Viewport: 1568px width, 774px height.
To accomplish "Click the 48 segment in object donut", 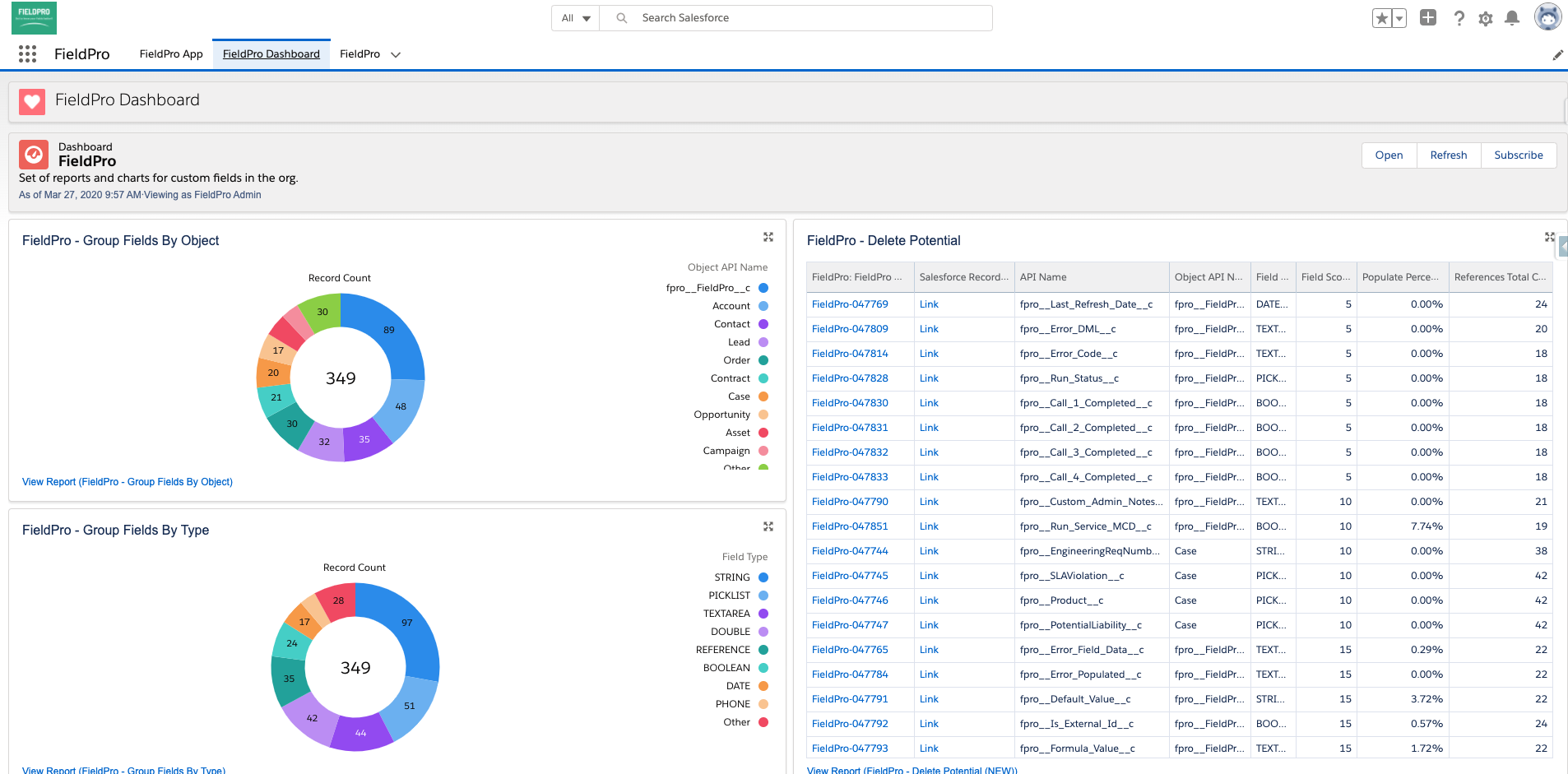I will click(401, 406).
